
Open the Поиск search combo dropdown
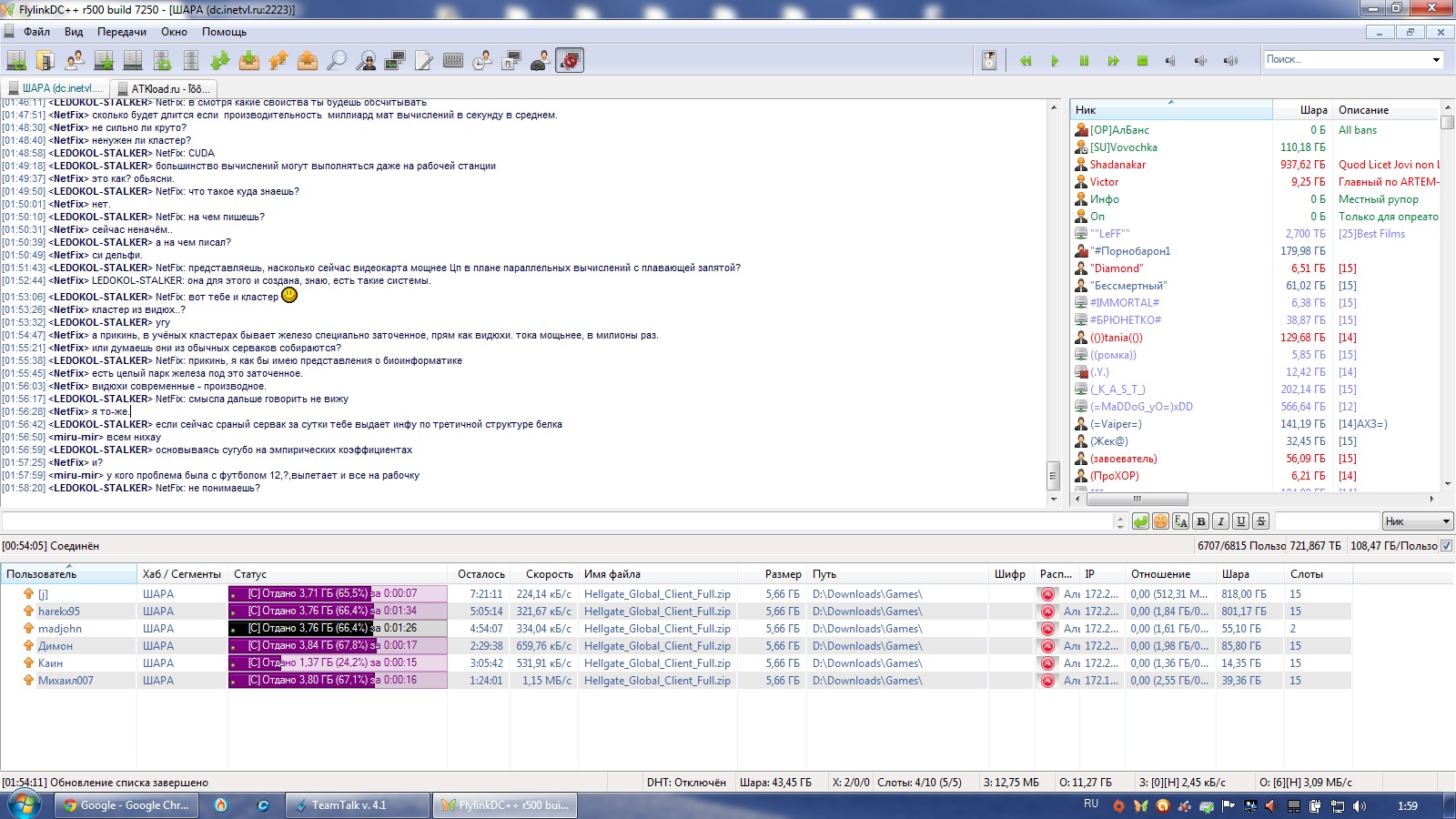click(x=1436, y=60)
